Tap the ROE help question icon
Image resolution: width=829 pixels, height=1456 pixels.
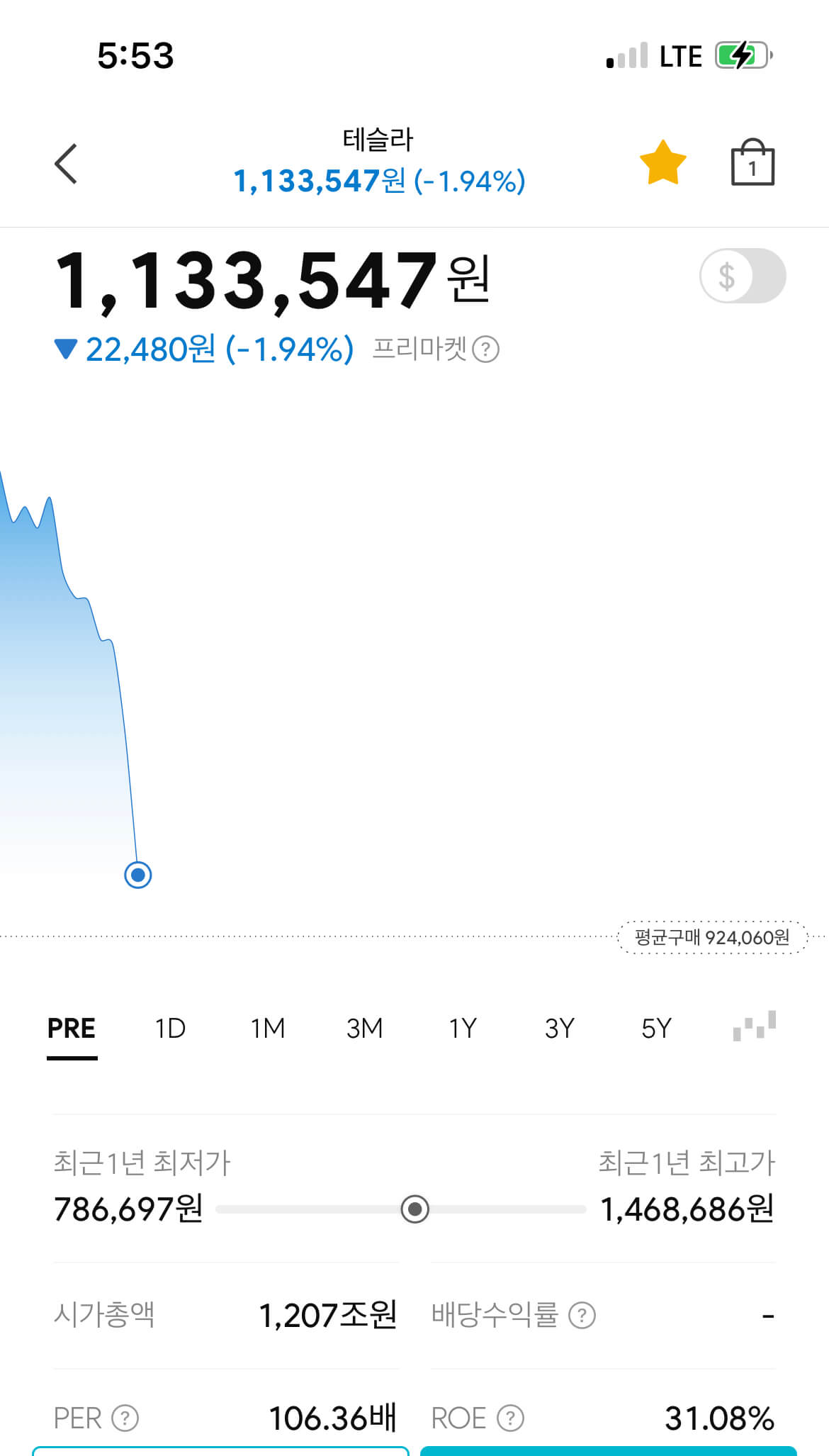[510, 1418]
